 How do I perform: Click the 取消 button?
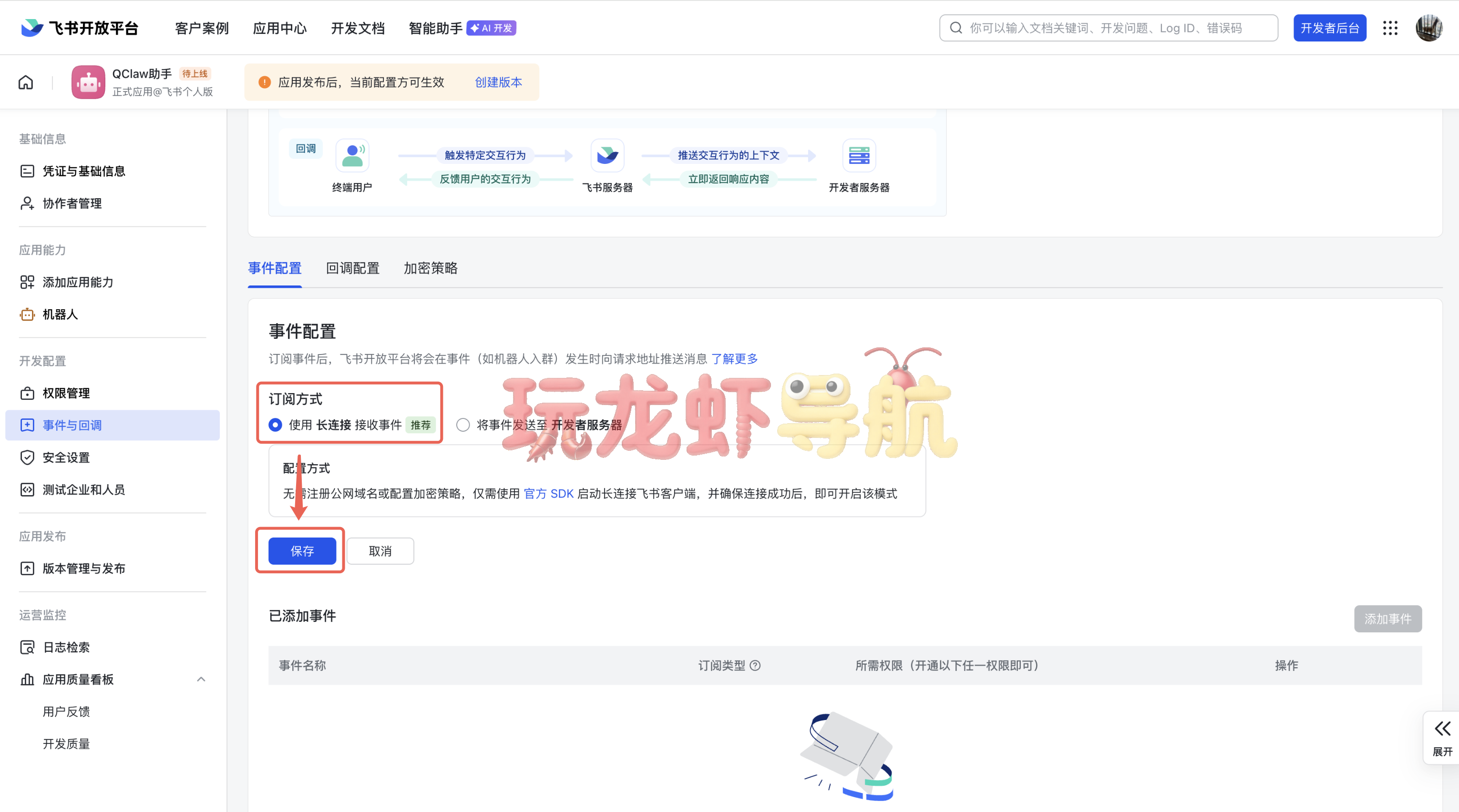(x=380, y=551)
